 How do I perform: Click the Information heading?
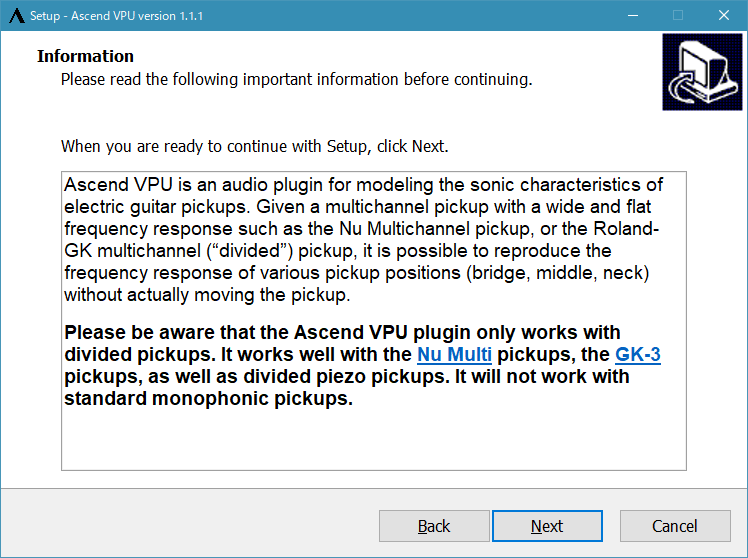point(85,56)
